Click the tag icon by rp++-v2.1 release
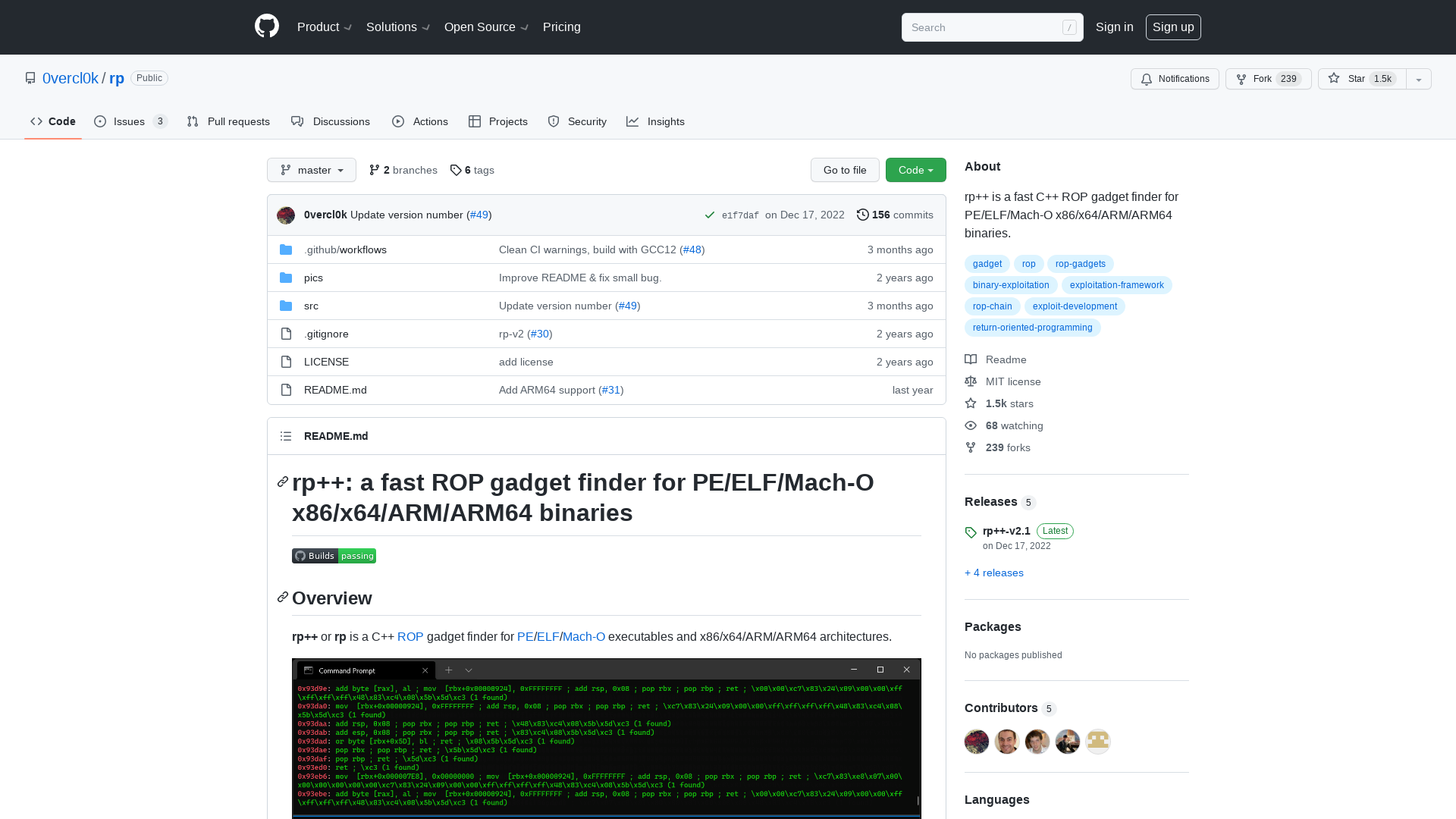 point(971,532)
